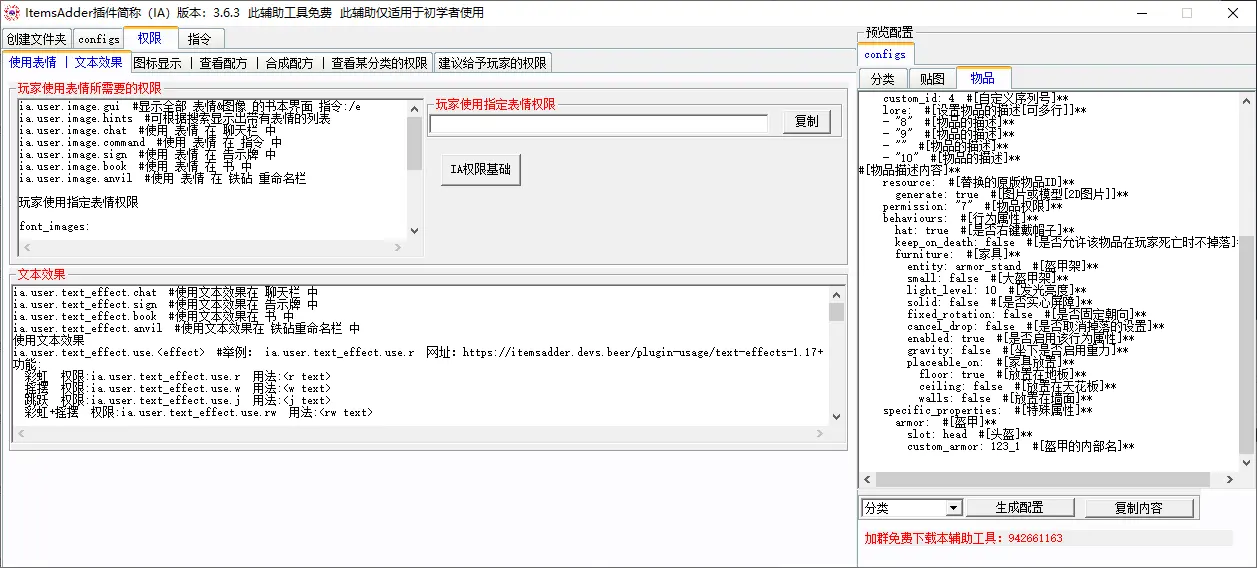Image resolution: width=1257 pixels, height=568 pixels.
Task: Click down arrow of 文本效果 text box scrollbar
Action: coord(837,416)
